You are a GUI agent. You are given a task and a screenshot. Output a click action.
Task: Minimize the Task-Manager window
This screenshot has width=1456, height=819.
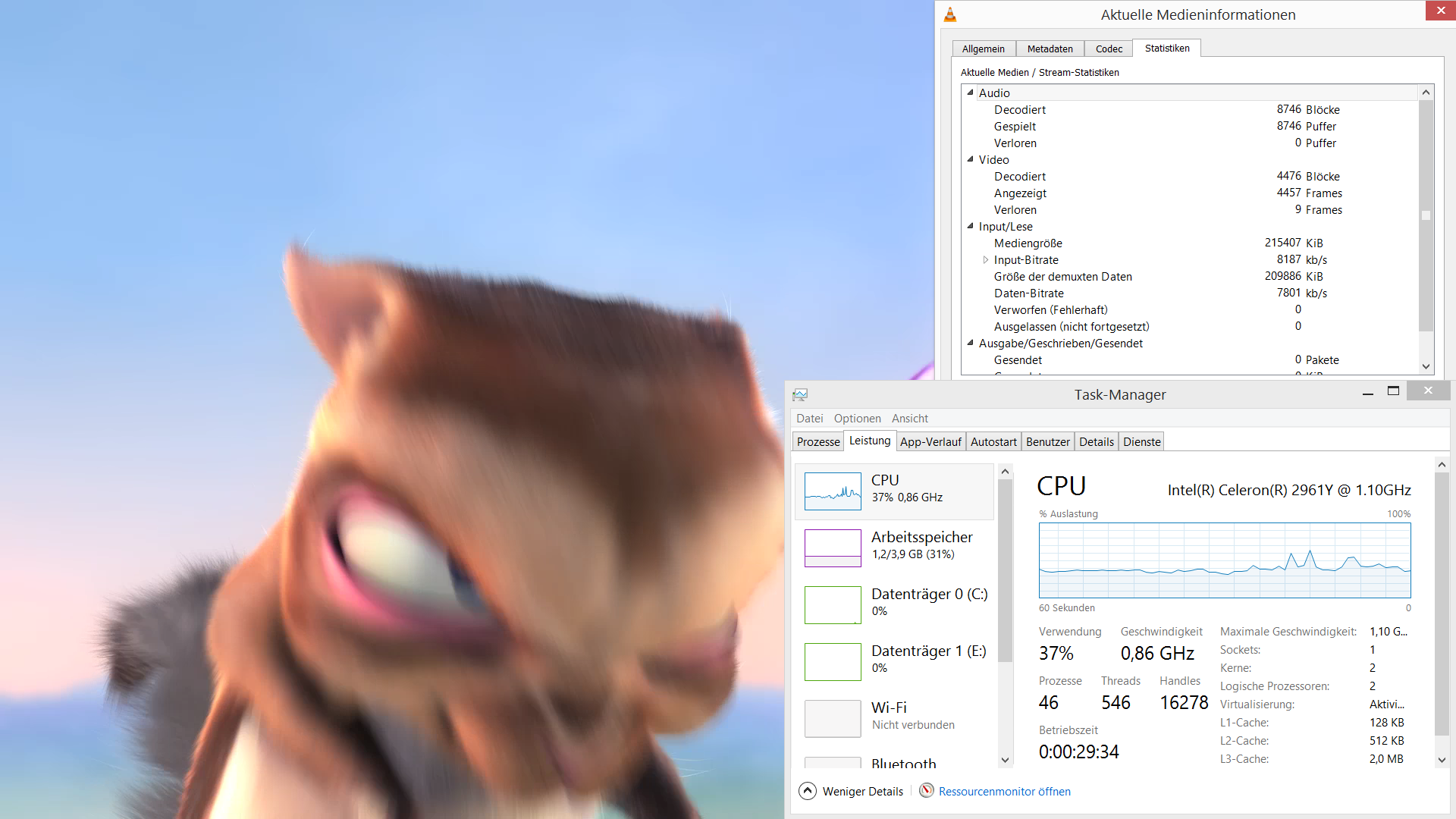point(1368,394)
